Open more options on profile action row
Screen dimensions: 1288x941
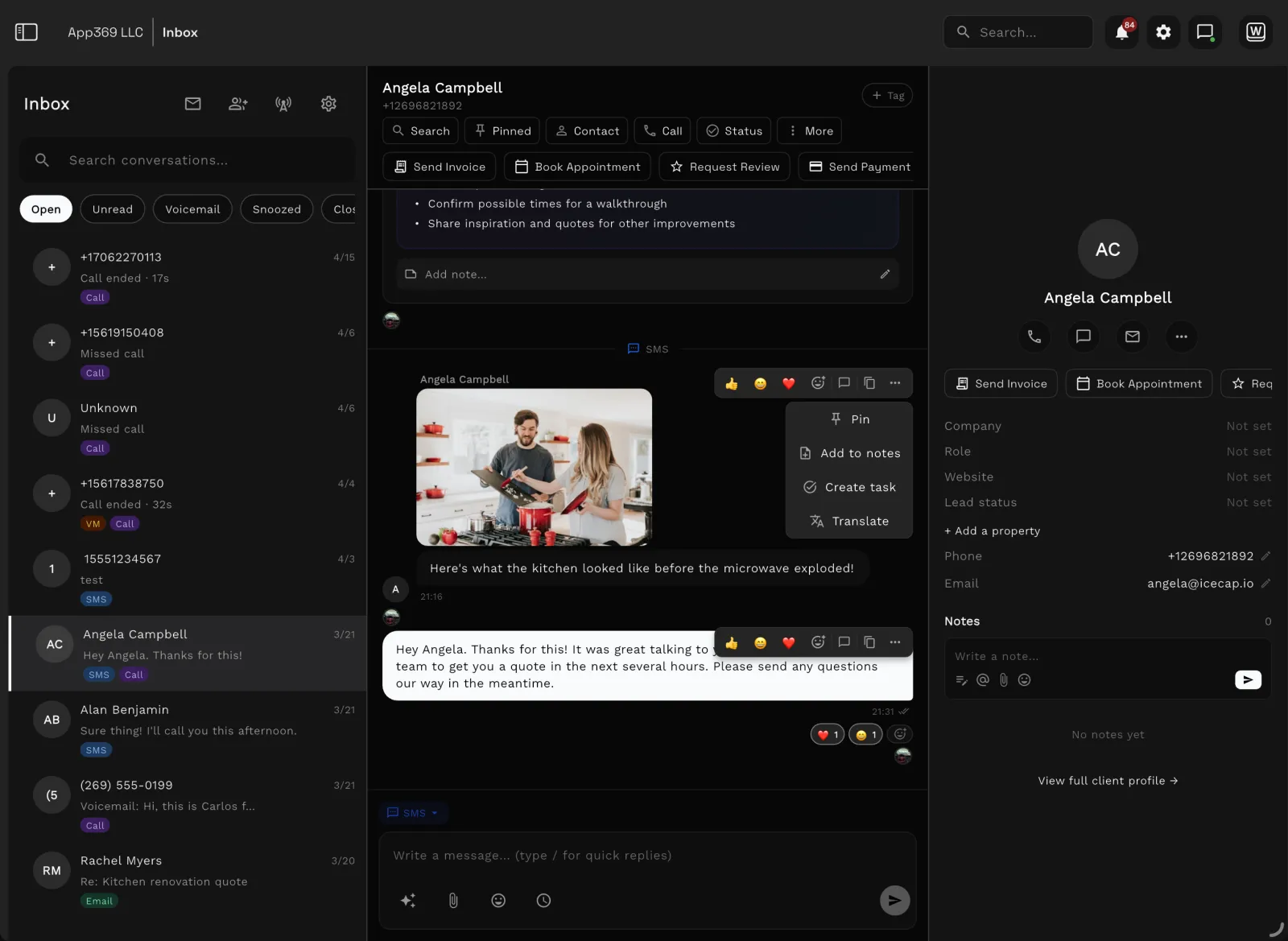pos(1181,336)
